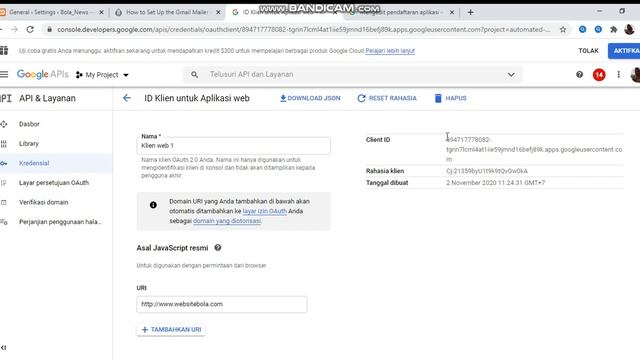Open the Pelajari lebih lanjut link
This screenshot has width=640, height=360.
(x=390, y=51)
